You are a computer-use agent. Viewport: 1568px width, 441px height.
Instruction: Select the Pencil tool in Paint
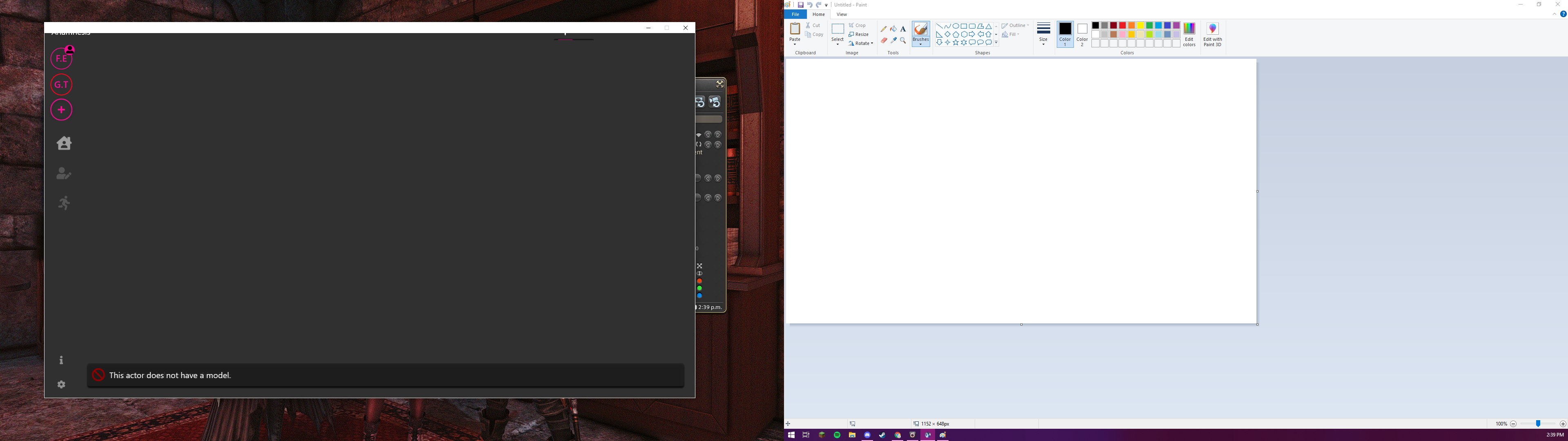(884, 29)
